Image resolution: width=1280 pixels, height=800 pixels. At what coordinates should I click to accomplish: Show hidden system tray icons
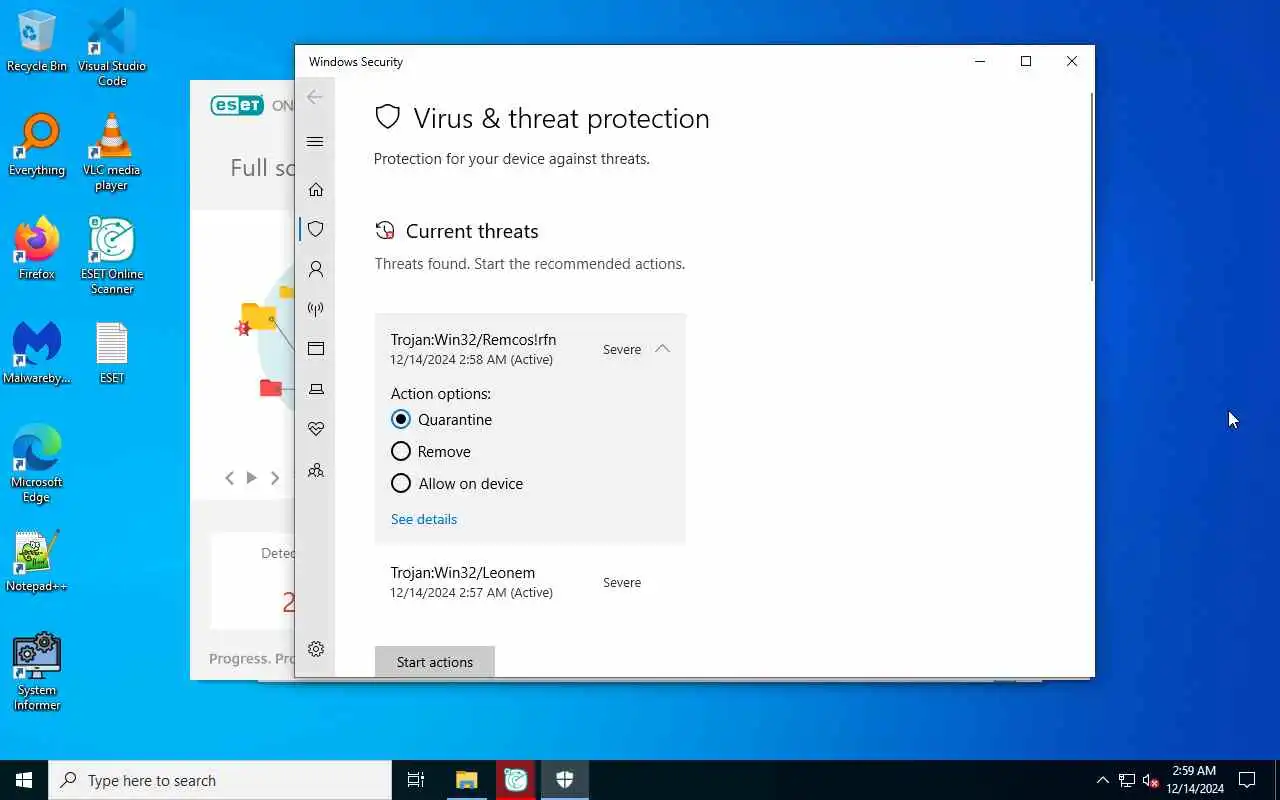[1102, 780]
